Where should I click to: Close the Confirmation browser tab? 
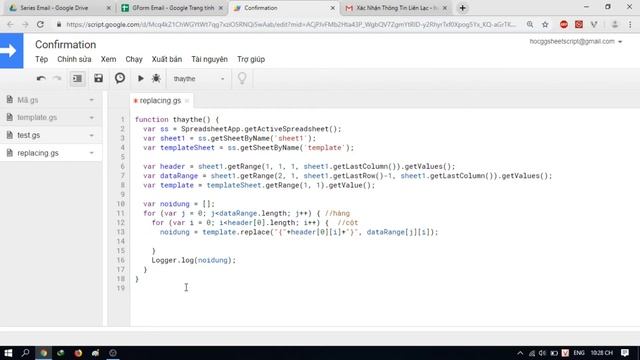[333, 8]
